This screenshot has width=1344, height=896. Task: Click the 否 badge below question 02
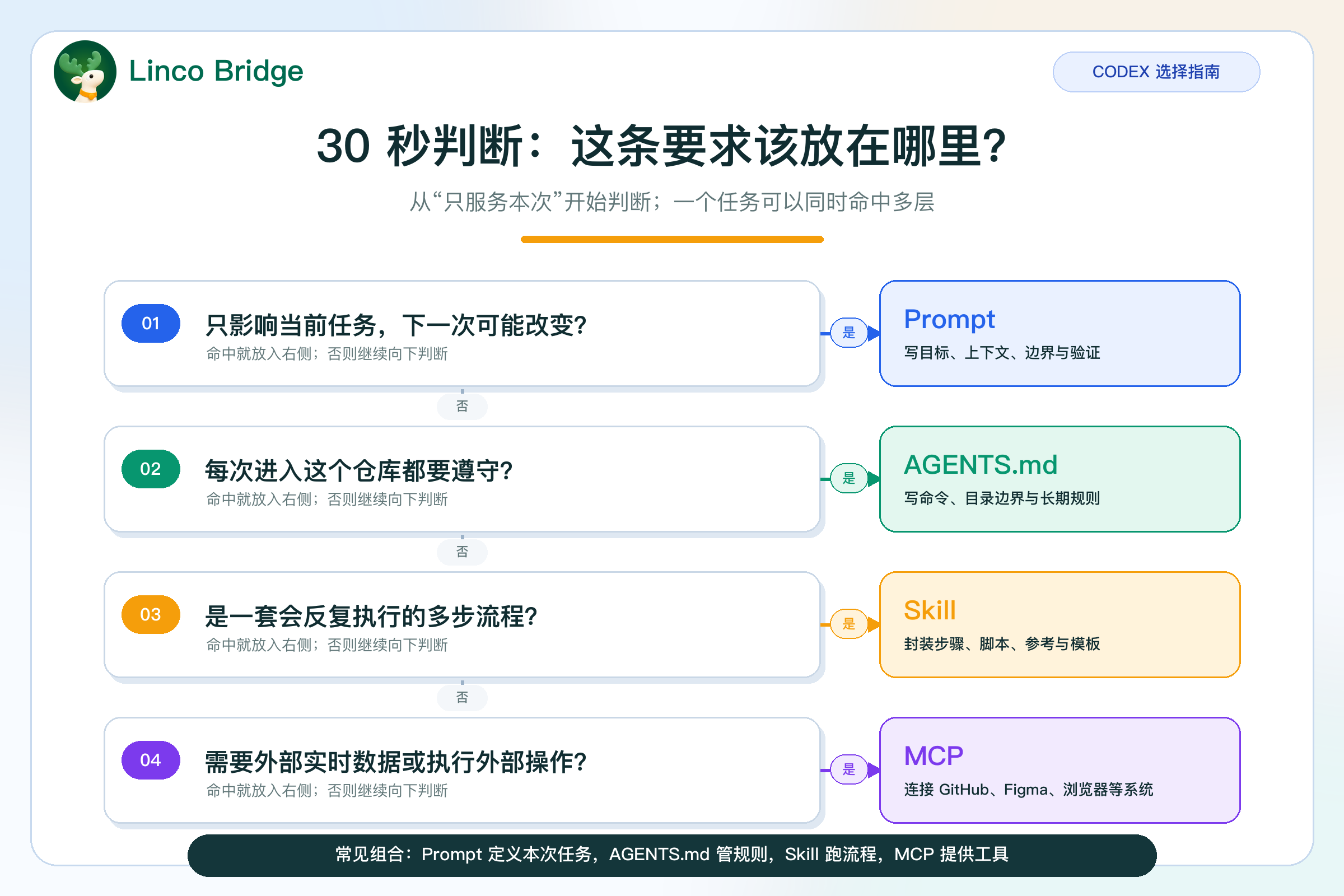click(463, 552)
